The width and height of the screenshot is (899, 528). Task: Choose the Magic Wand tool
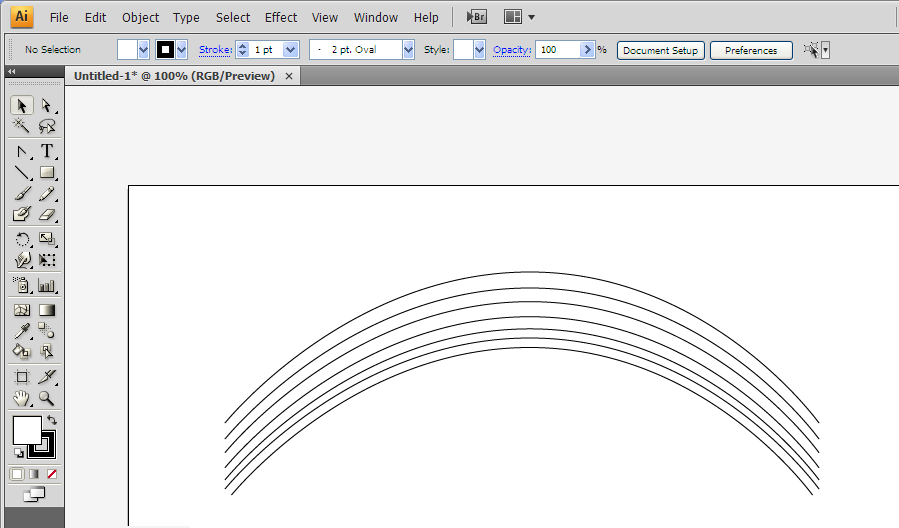pyautogui.click(x=22, y=126)
